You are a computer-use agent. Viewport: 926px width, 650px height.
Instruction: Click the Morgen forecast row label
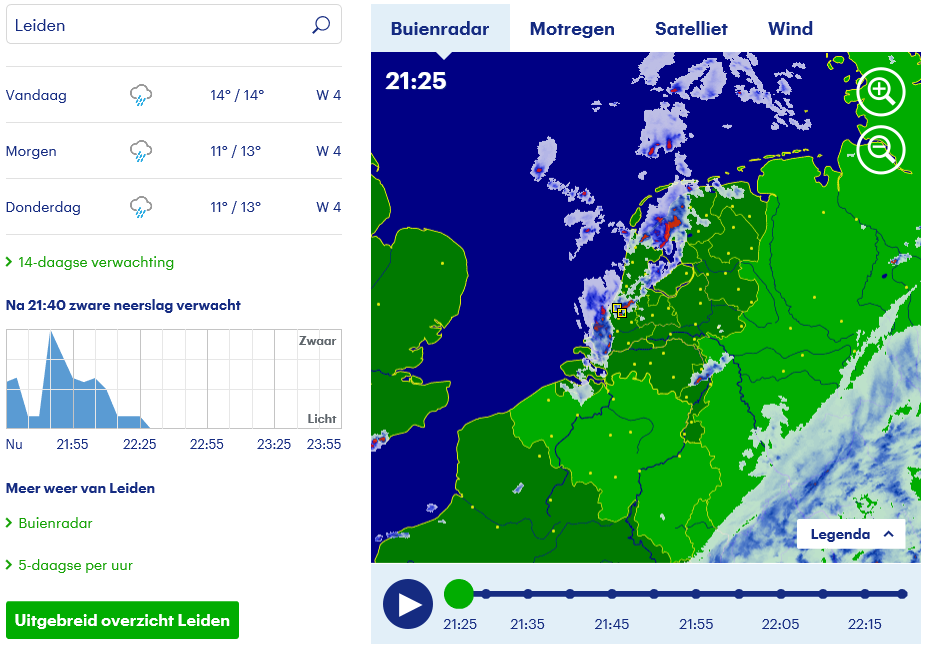[x=31, y=151]
